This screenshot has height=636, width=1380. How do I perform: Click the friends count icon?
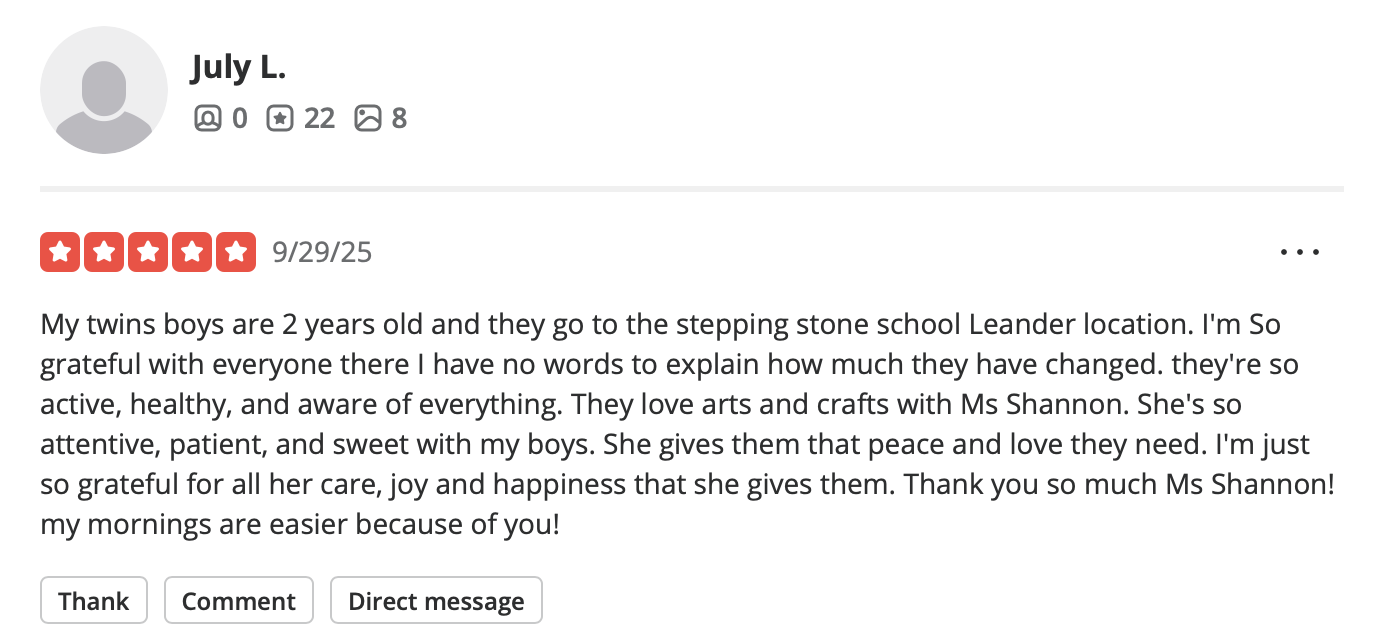click(x=207, y=119)
